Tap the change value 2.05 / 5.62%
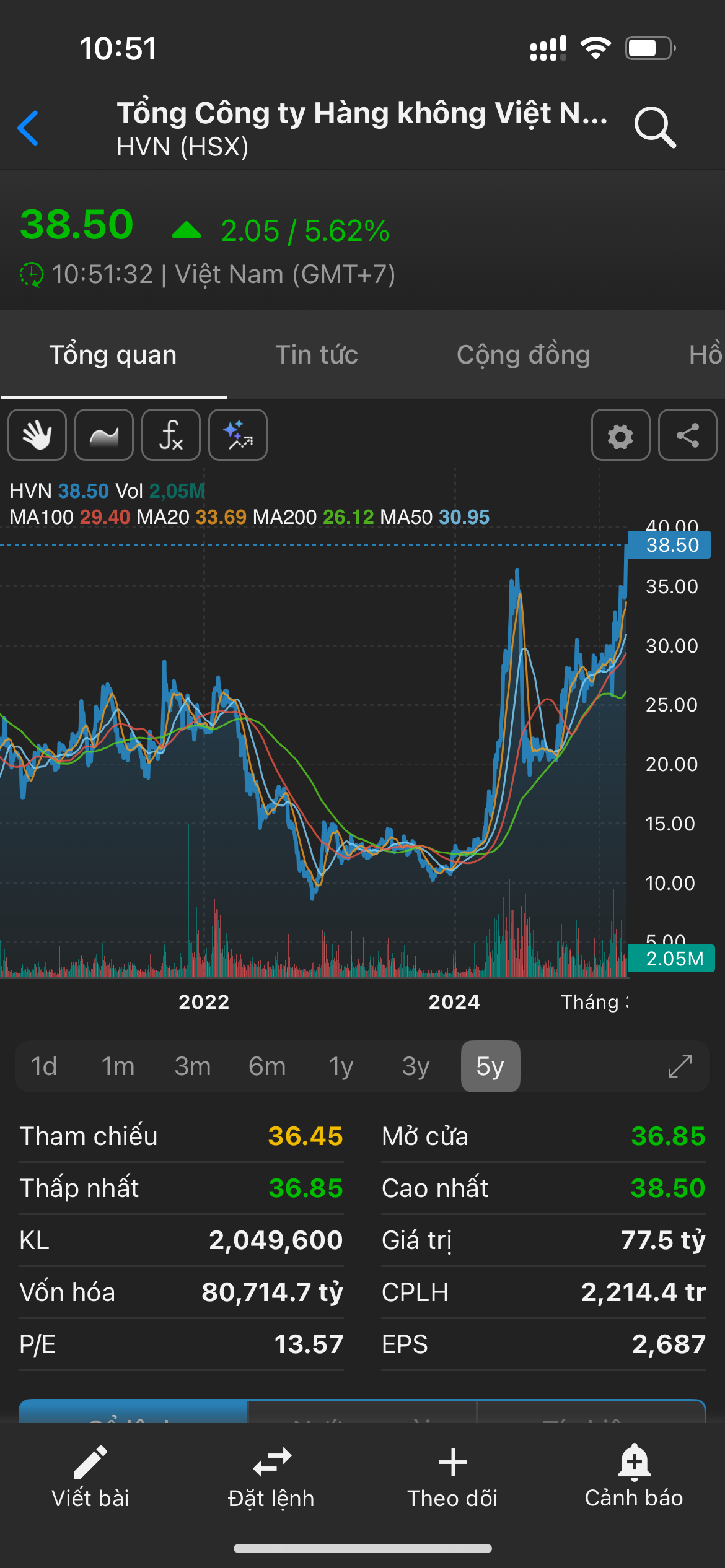 click(305, 231)
